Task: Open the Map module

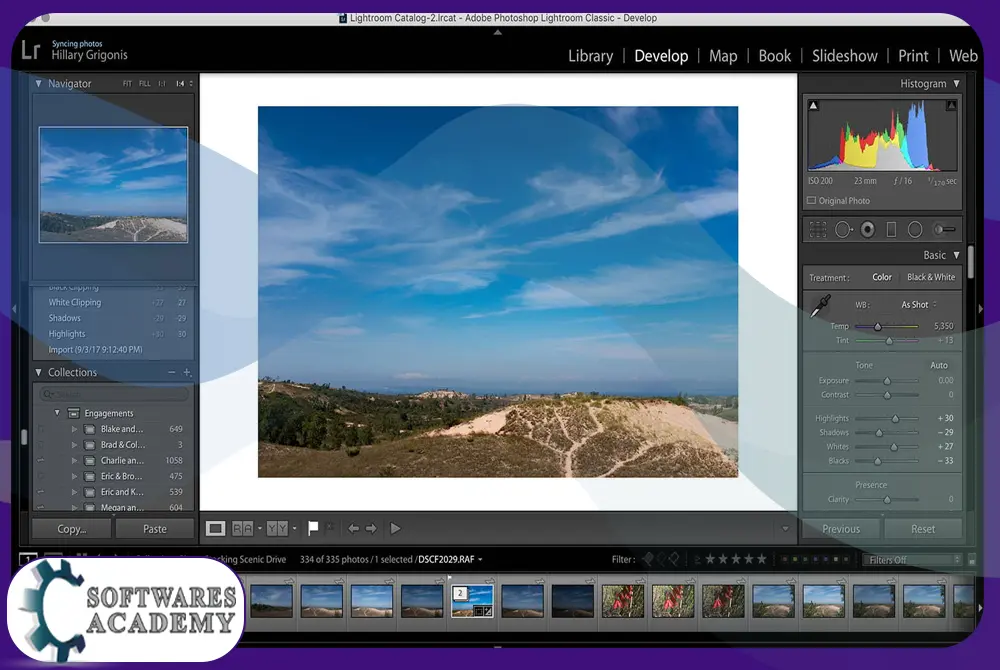Action: [x=723, y=56]
